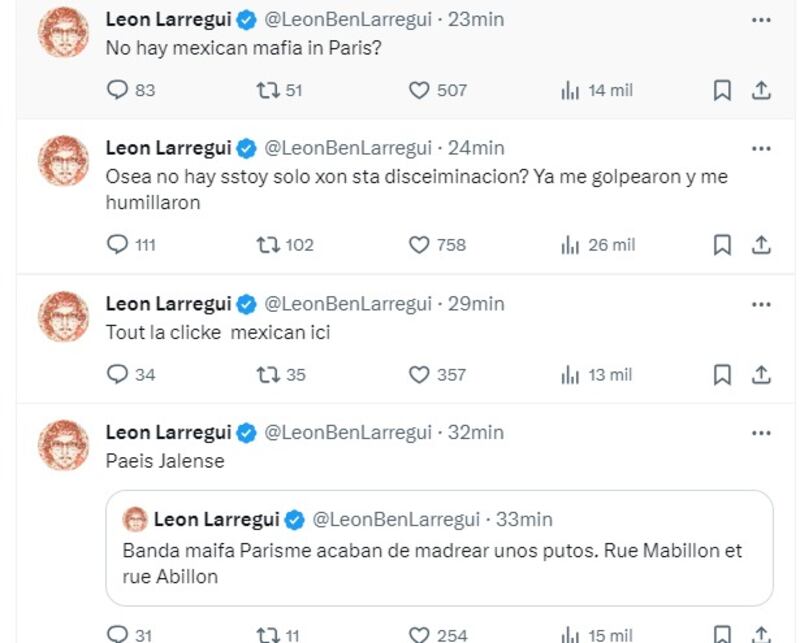Open the 'Leon Larregui' name on 24min tweet
The image size is (800, 643).
(x=168, y=148)
